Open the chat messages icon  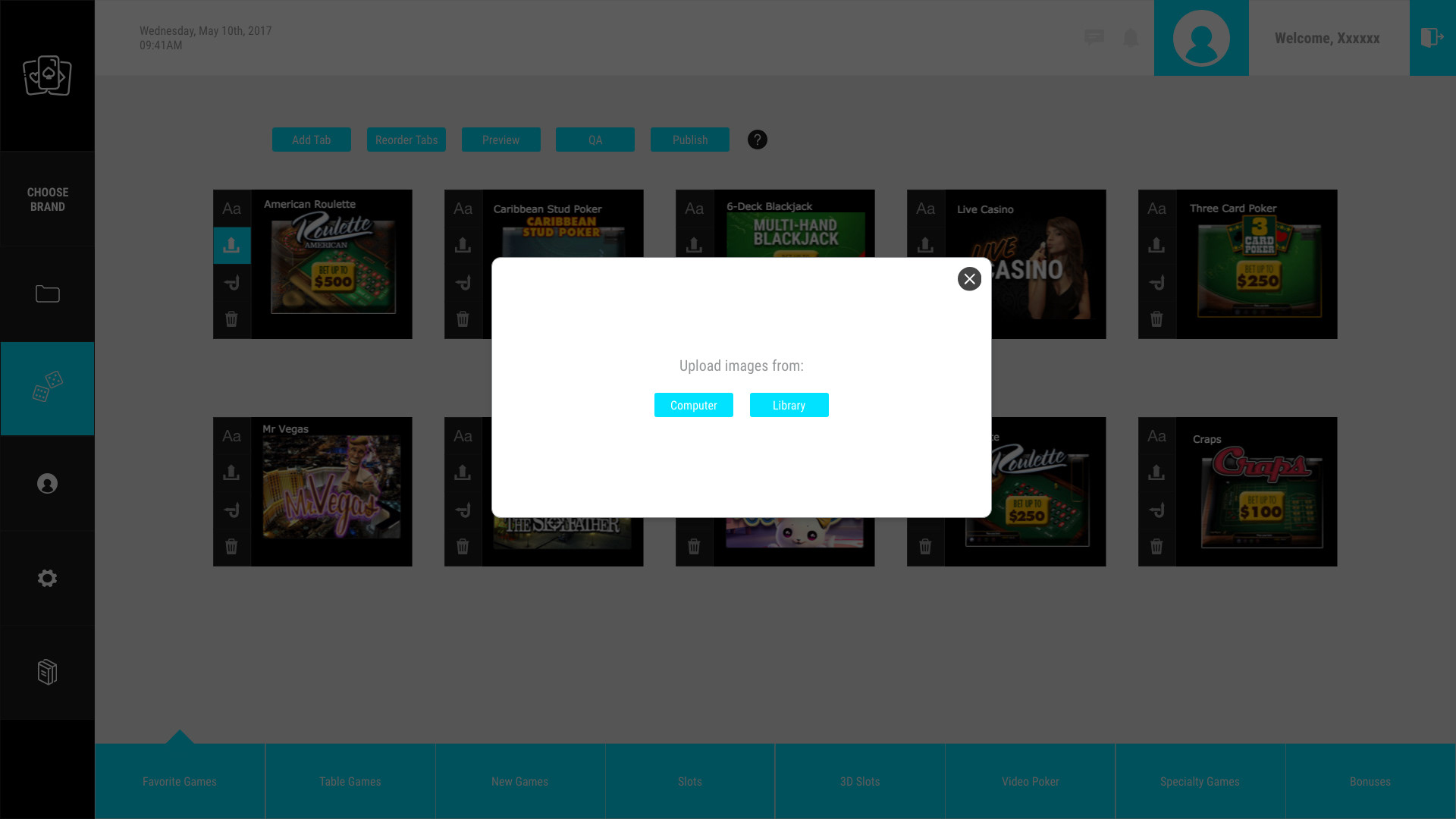1094,37
